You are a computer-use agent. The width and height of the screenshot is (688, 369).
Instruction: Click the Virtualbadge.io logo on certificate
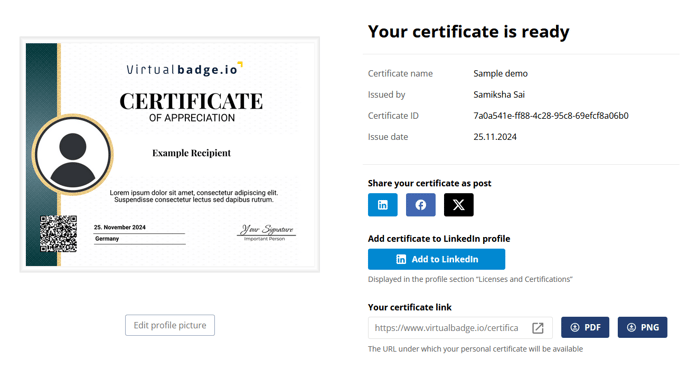(184, 69)
